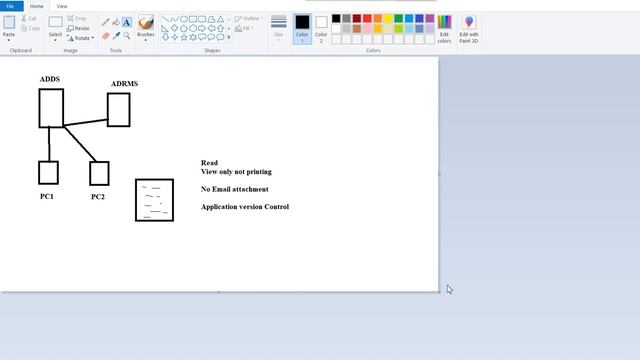The height and width of the screenshot is (360, 640).
Task: Choose the Down arrow shape
Action: 165,37
